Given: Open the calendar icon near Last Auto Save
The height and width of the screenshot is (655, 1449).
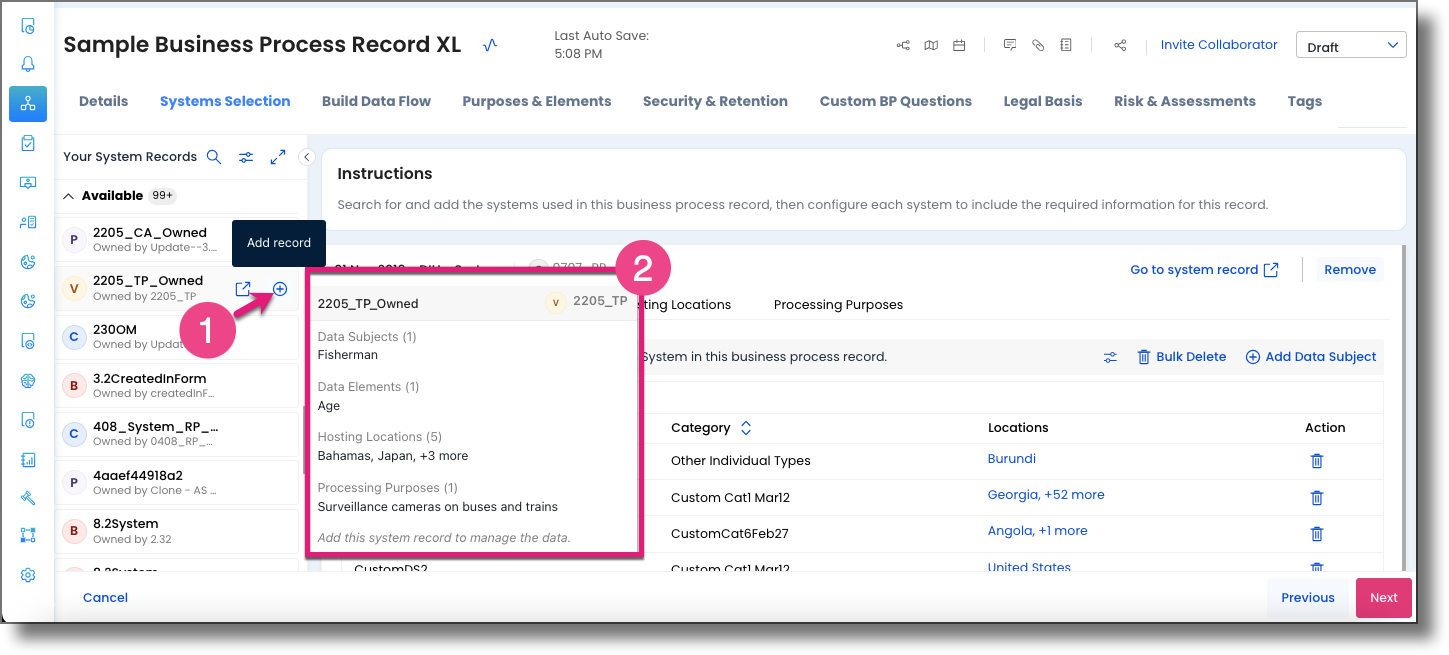Looking at the screenshot, I should 959,44.
